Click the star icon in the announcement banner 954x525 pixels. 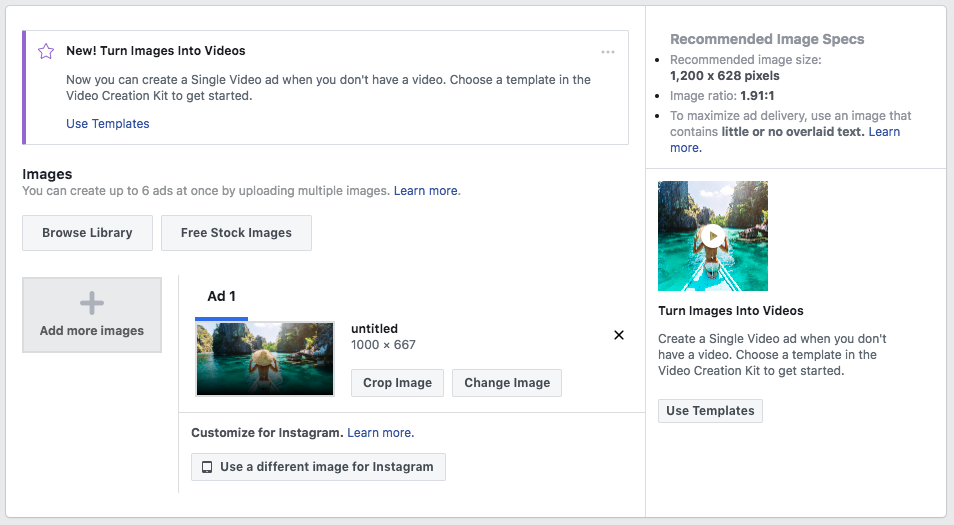pyautogui.click(x=45, y=51)
